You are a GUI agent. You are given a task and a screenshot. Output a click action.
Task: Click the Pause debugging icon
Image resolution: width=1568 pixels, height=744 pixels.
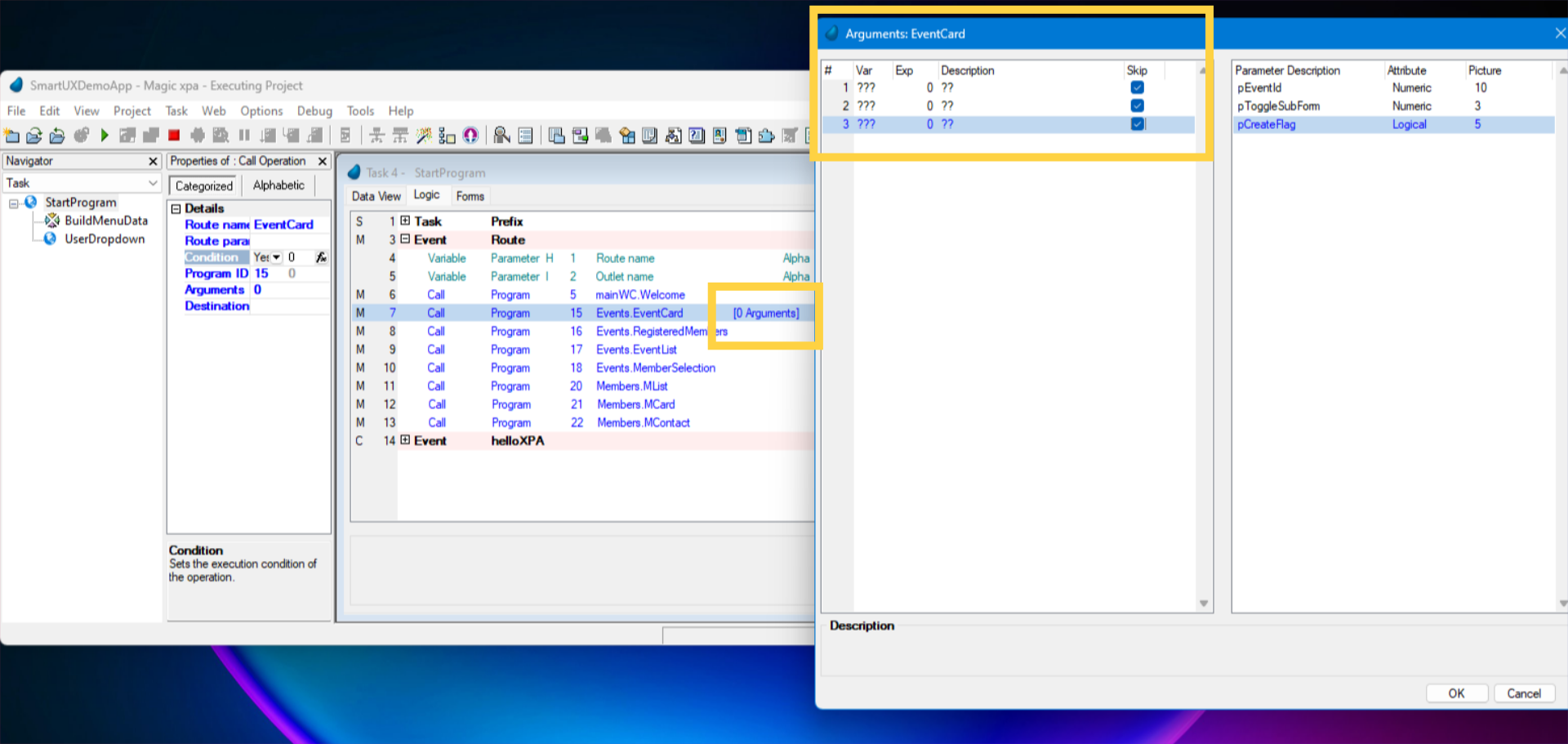pyautogui.click(x=244, y=136)
